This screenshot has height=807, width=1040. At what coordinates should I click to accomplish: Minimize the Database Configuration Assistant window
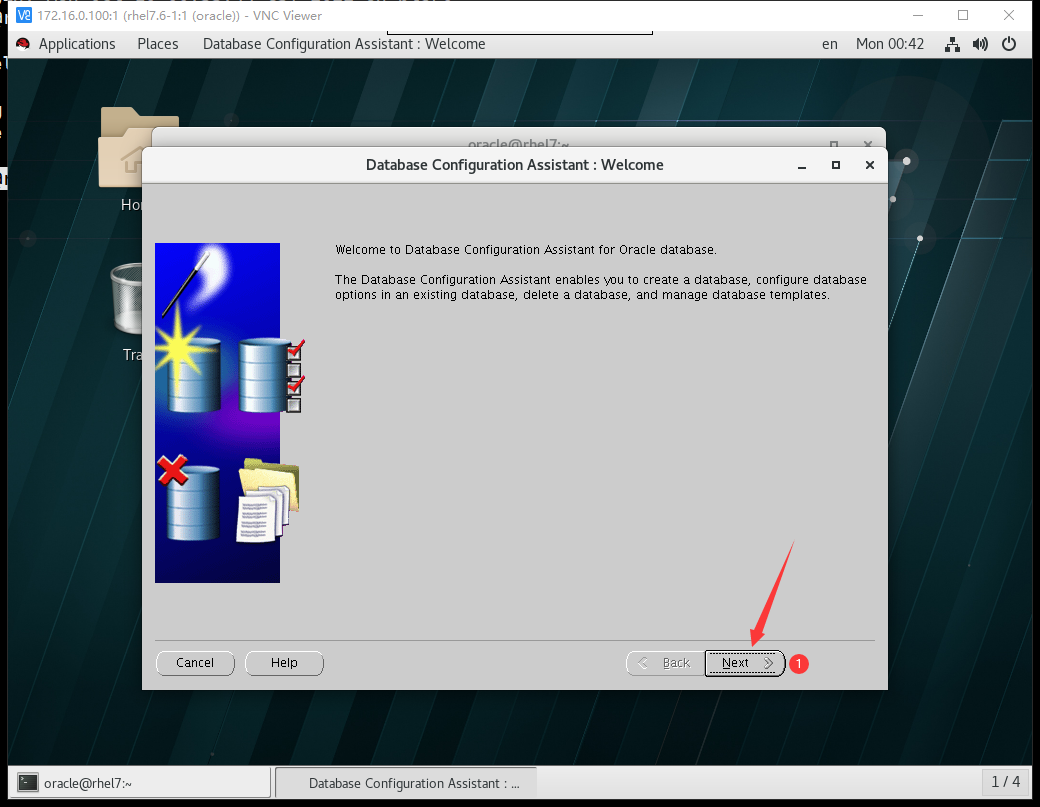[802, 165]
